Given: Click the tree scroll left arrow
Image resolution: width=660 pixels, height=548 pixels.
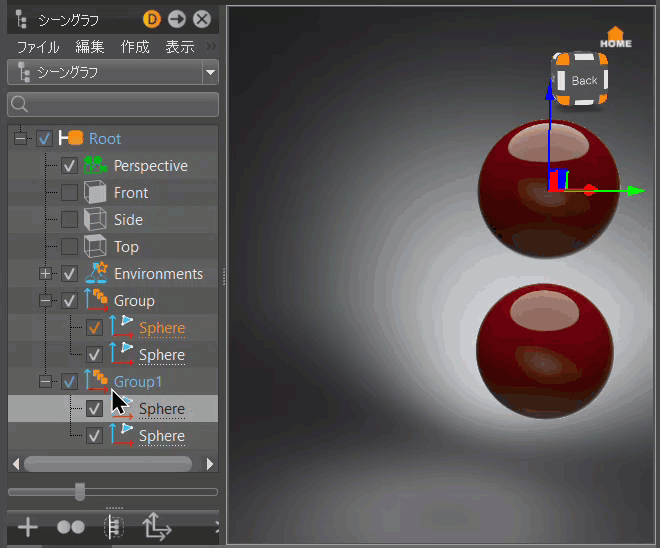Looking at the screenshot, I should click(16, 464).
